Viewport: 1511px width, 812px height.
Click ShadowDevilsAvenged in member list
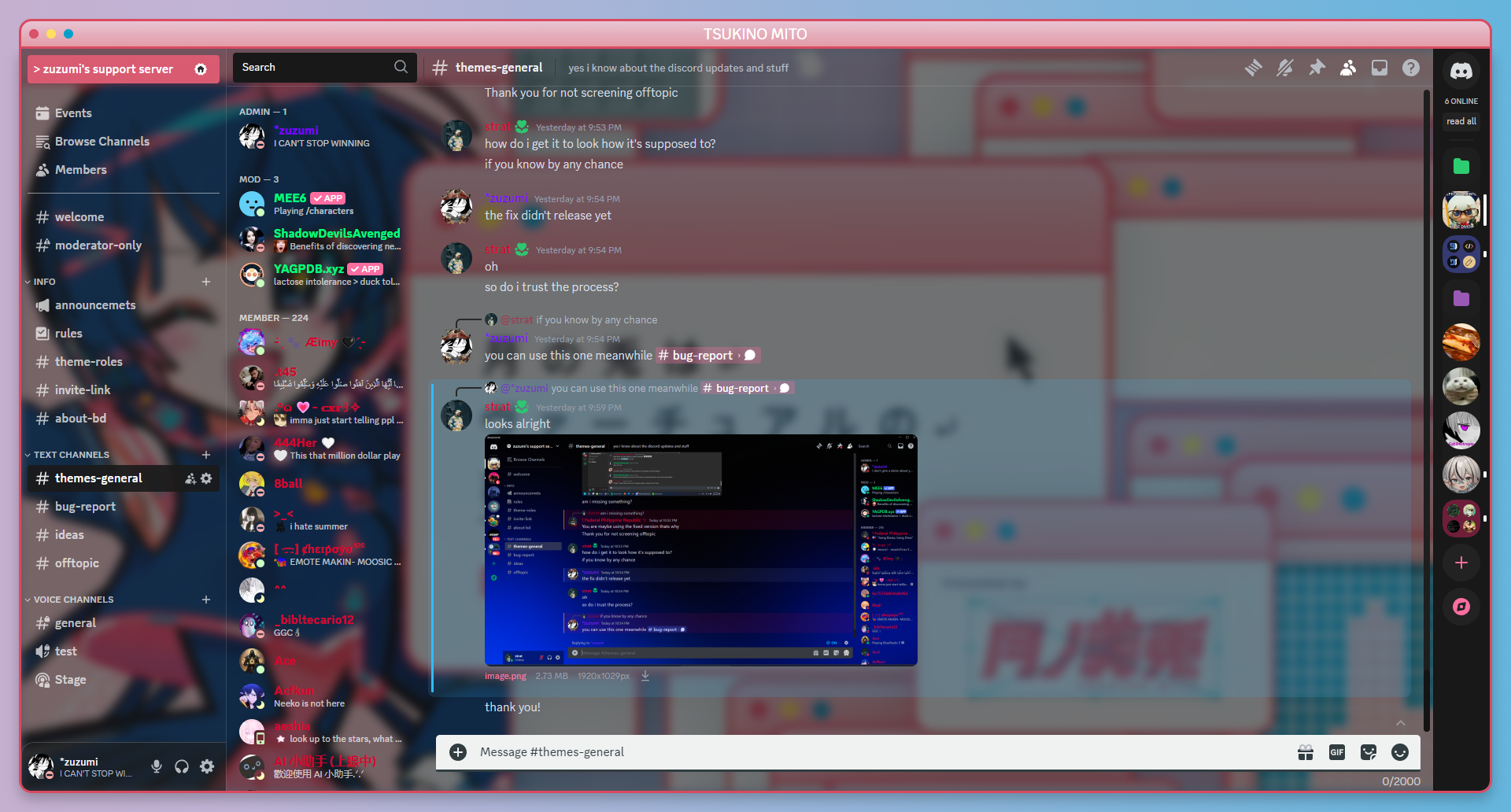coord(323,239)
